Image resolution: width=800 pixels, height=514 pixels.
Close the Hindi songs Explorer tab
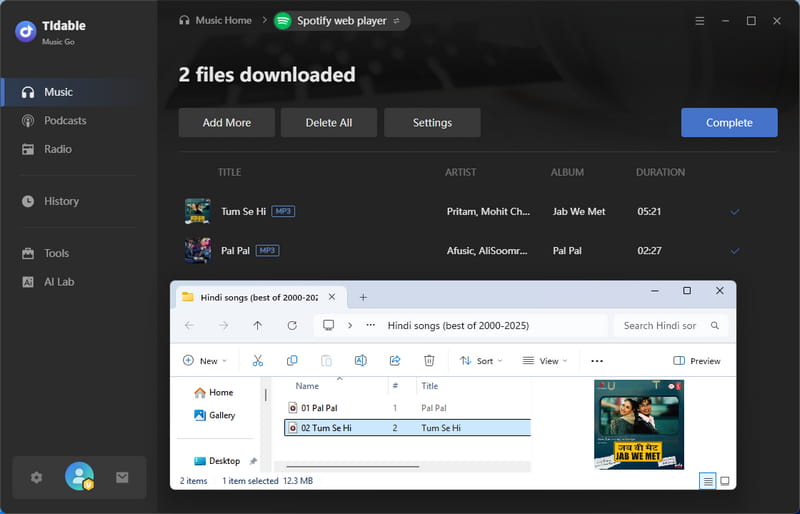coord(332,297)
